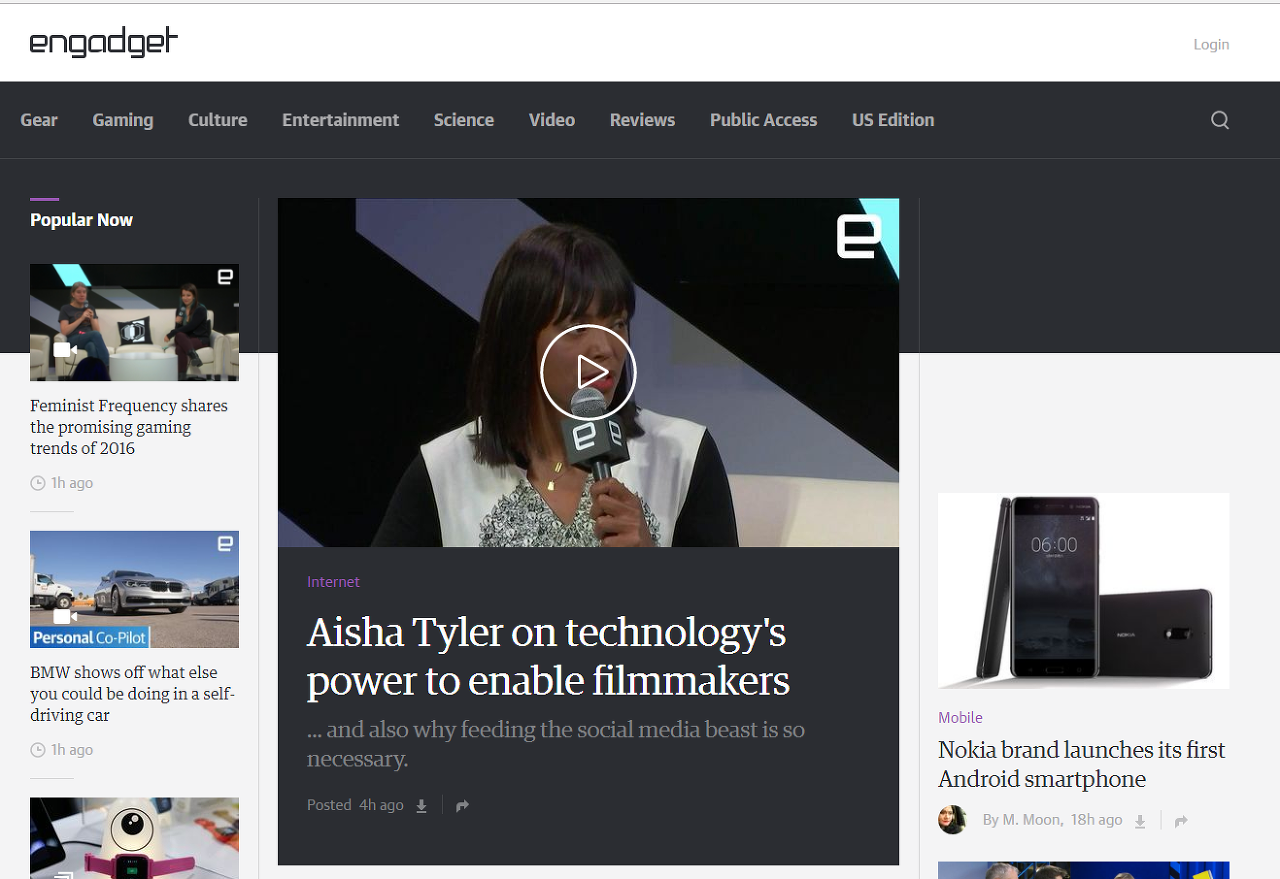Screen dimensions: 1280x879
Task: Click the clock icon under Feminist Frequency story
Action: [38, 483]
